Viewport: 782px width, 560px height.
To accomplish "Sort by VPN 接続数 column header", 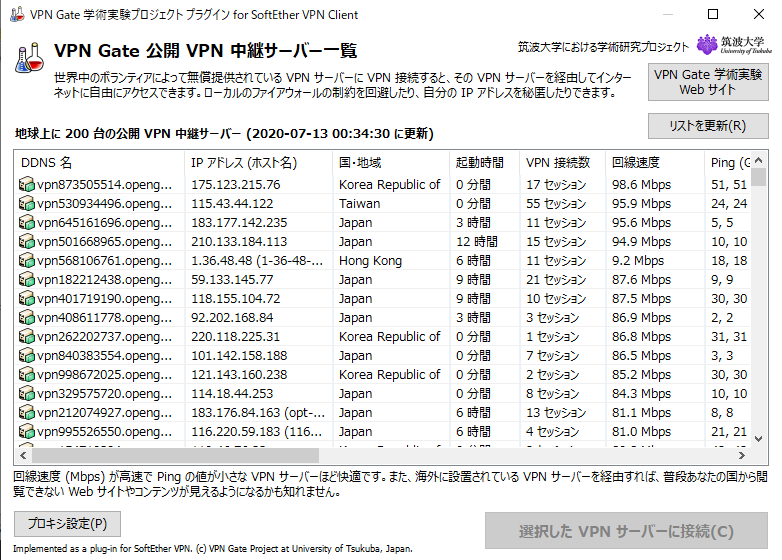I will click(x=562, y=162).
